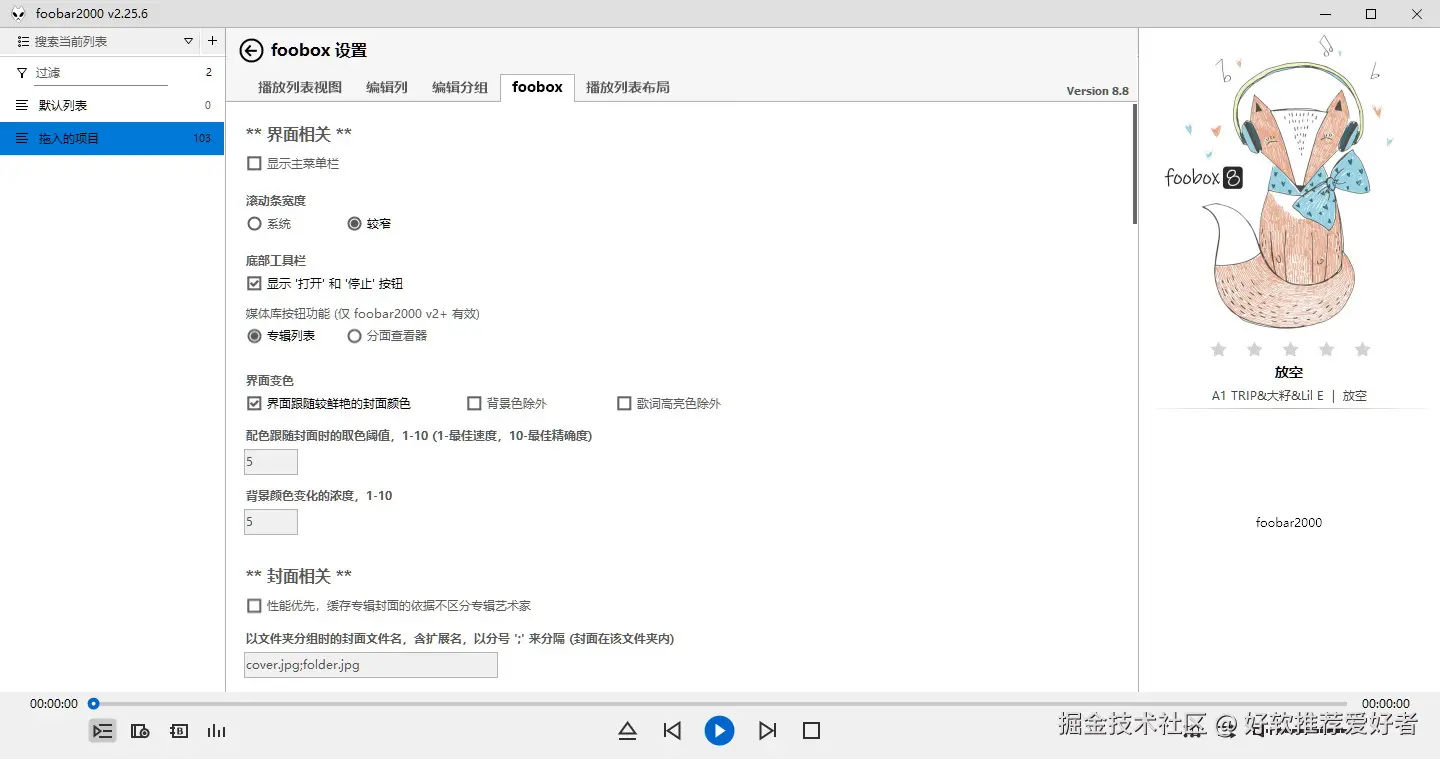The image size is (1440, 759).
Task: Click the foobar2000 alien icon in title bar
Action: click(18, 13)
